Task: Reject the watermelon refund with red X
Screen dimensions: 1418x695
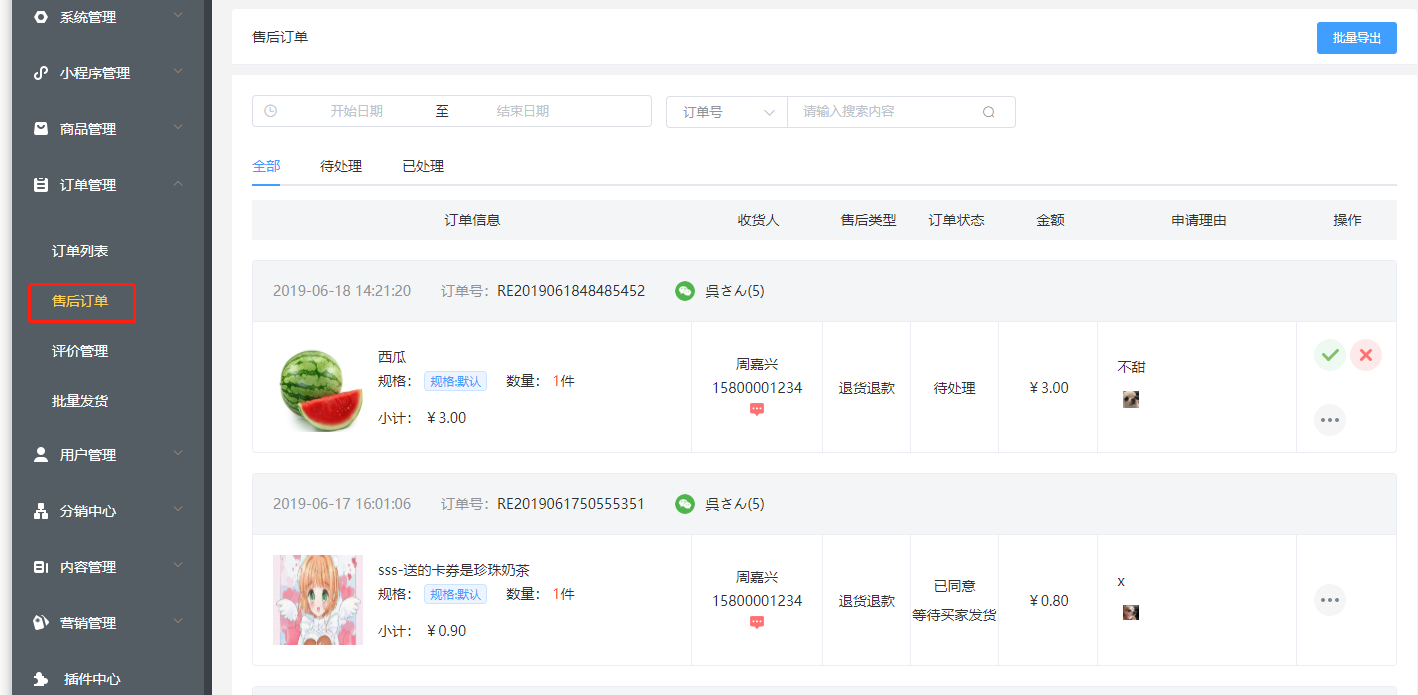Action: pyautogui.click(x=1365, y=355)
